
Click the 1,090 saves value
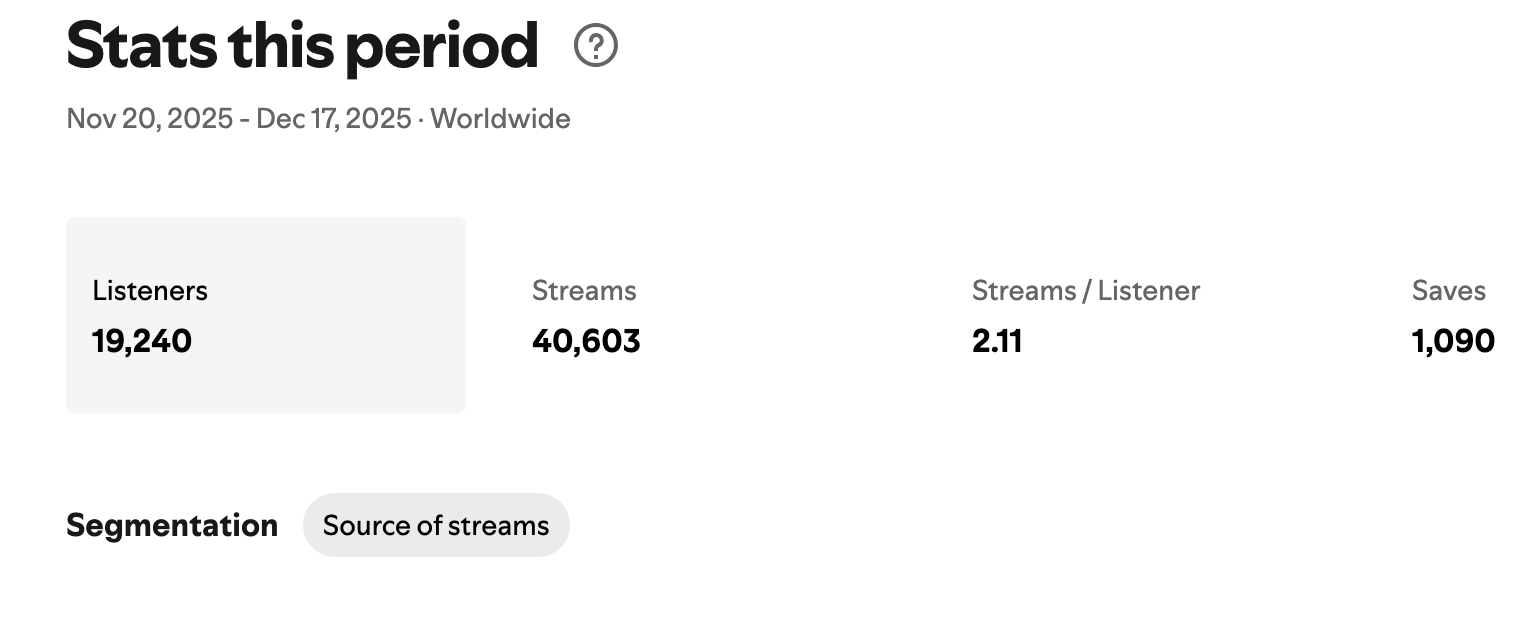[x=1453, y=341]
